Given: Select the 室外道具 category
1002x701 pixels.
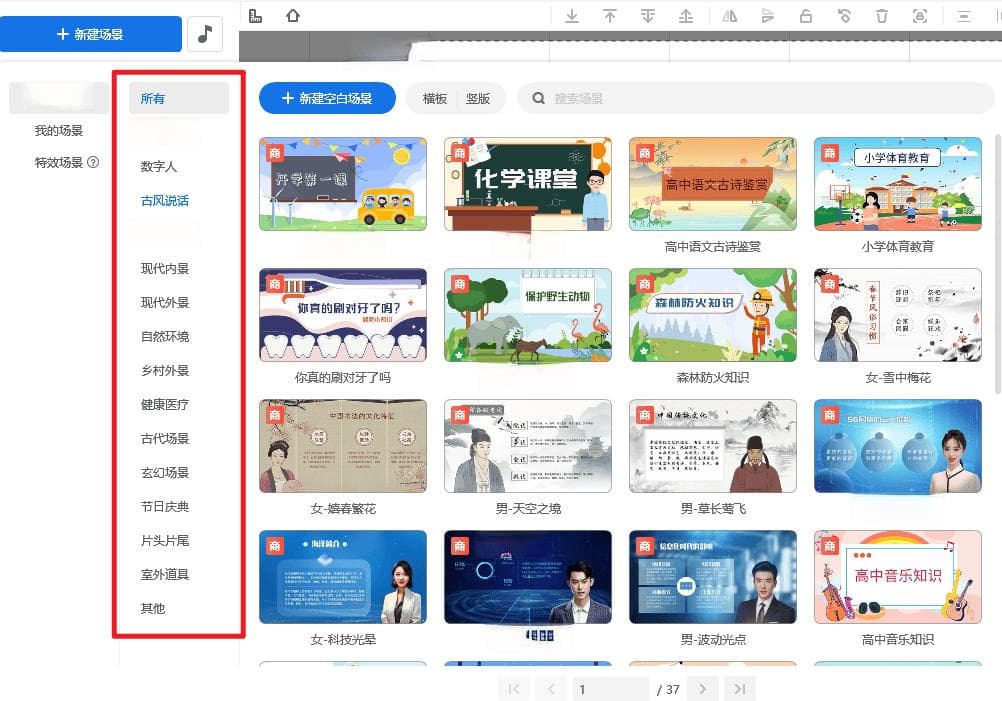Looking at the screenshot, I should click(x=165, y=574).
